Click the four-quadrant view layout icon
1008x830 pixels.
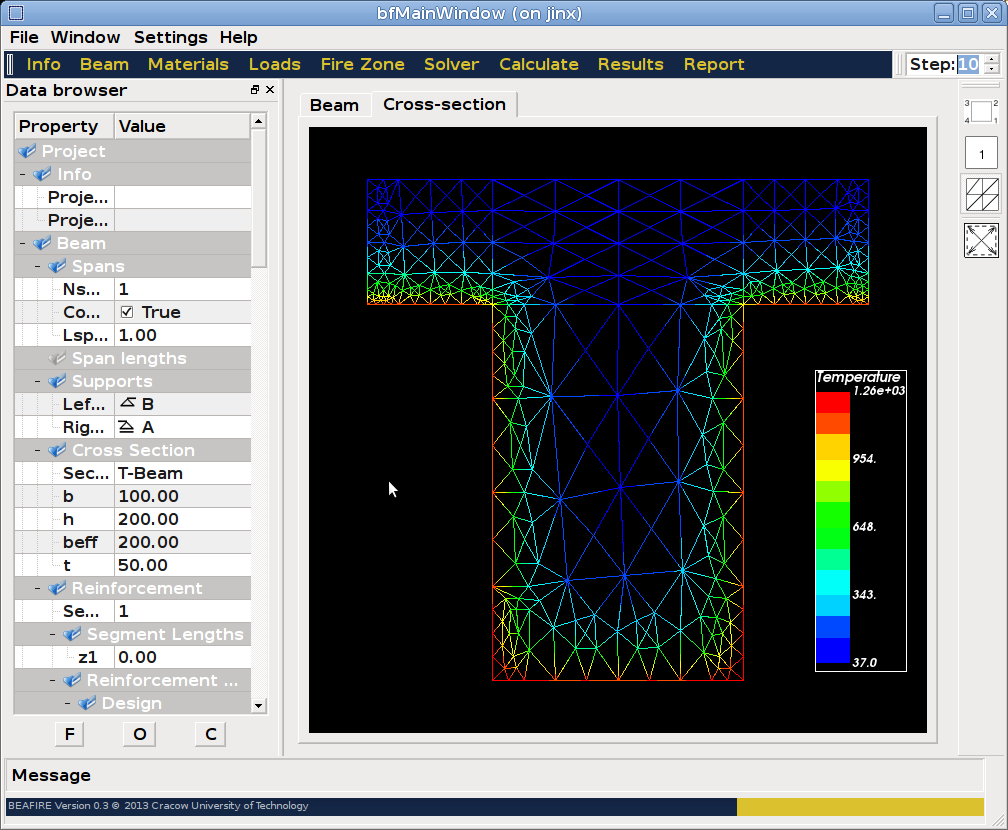point(981,111)
